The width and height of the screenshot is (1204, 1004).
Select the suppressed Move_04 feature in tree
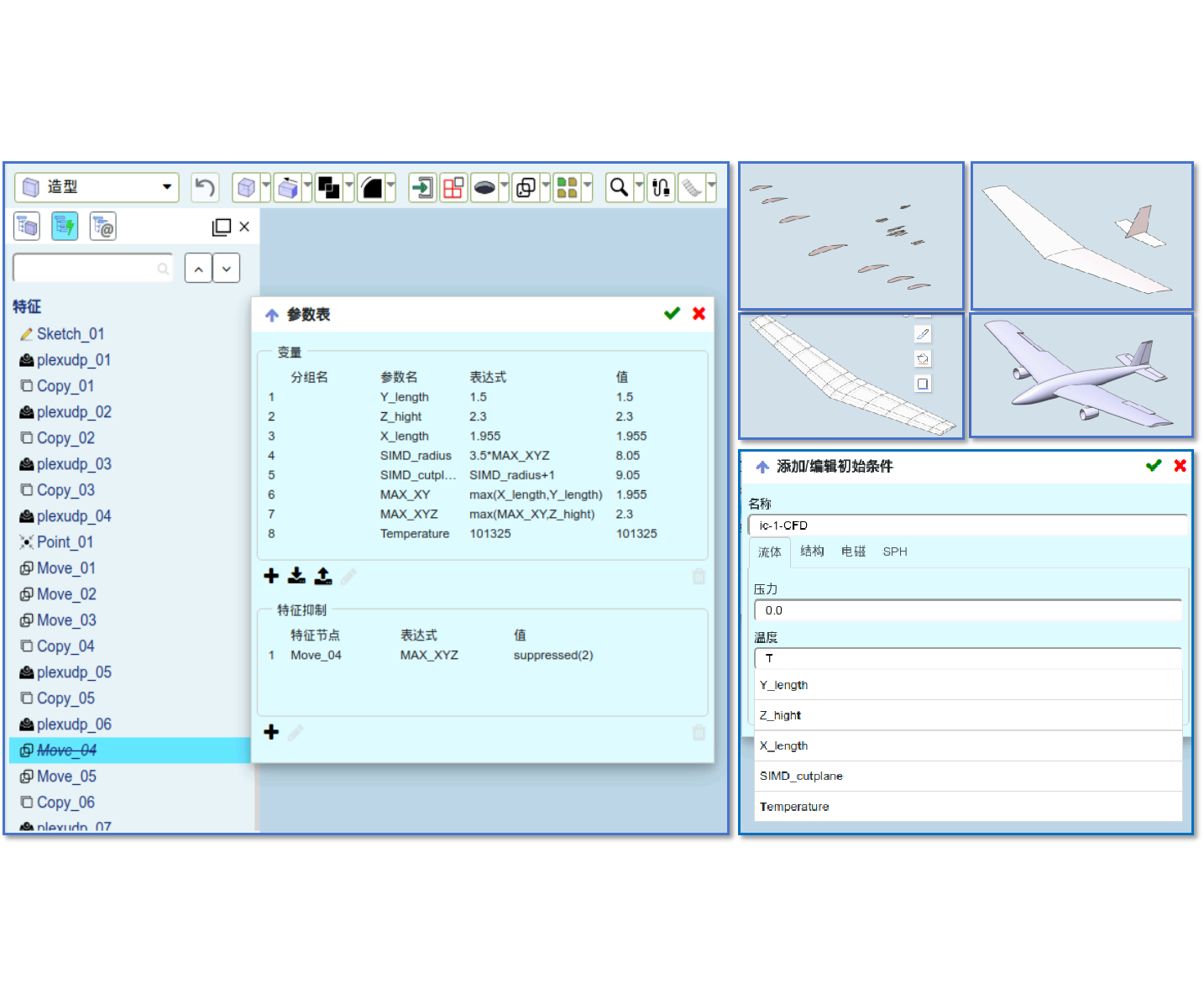pos(67,750)
